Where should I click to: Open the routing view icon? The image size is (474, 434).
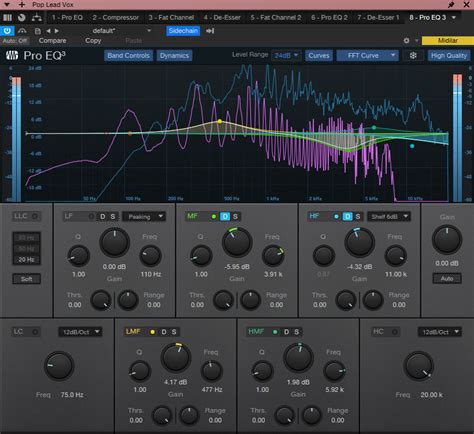(37, 18)
